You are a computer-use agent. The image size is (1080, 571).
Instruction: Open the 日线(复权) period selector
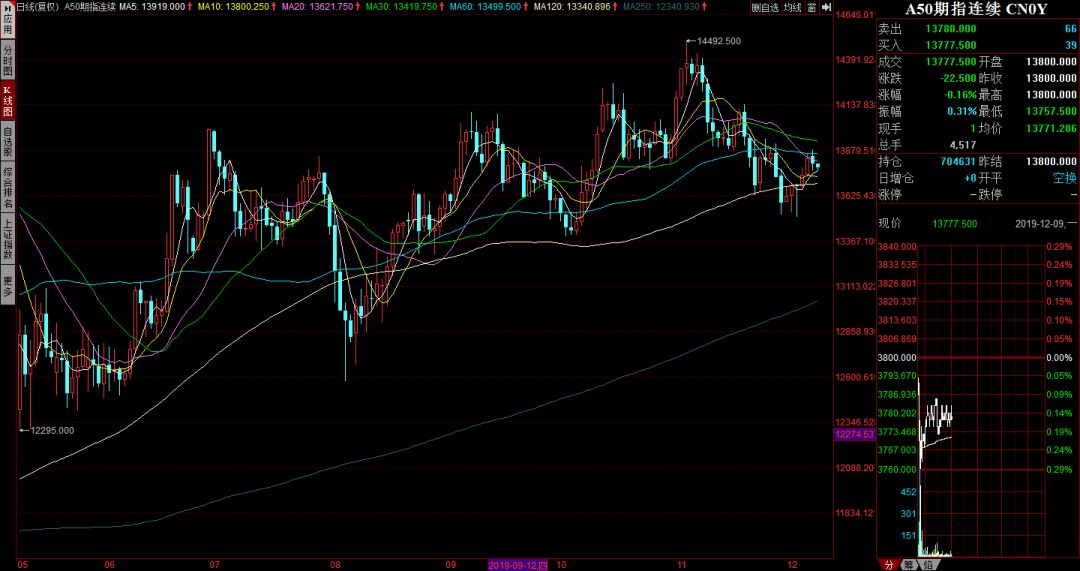[x=37, y=6]
